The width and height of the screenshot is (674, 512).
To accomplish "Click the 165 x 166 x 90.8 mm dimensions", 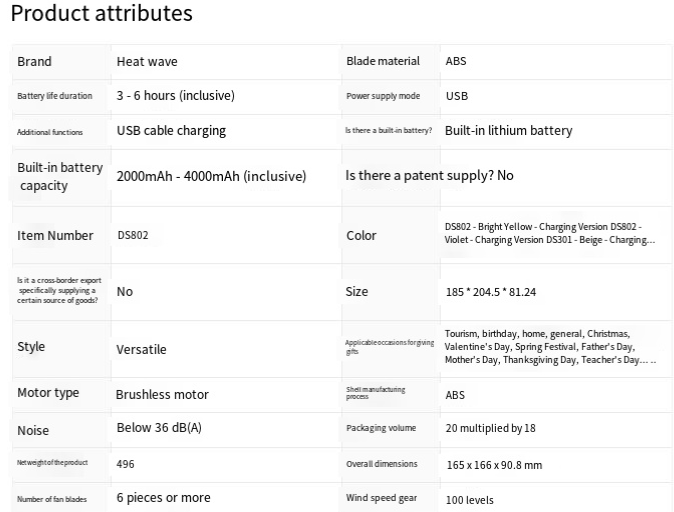I will pyautogui.click(x=494, y=465).
